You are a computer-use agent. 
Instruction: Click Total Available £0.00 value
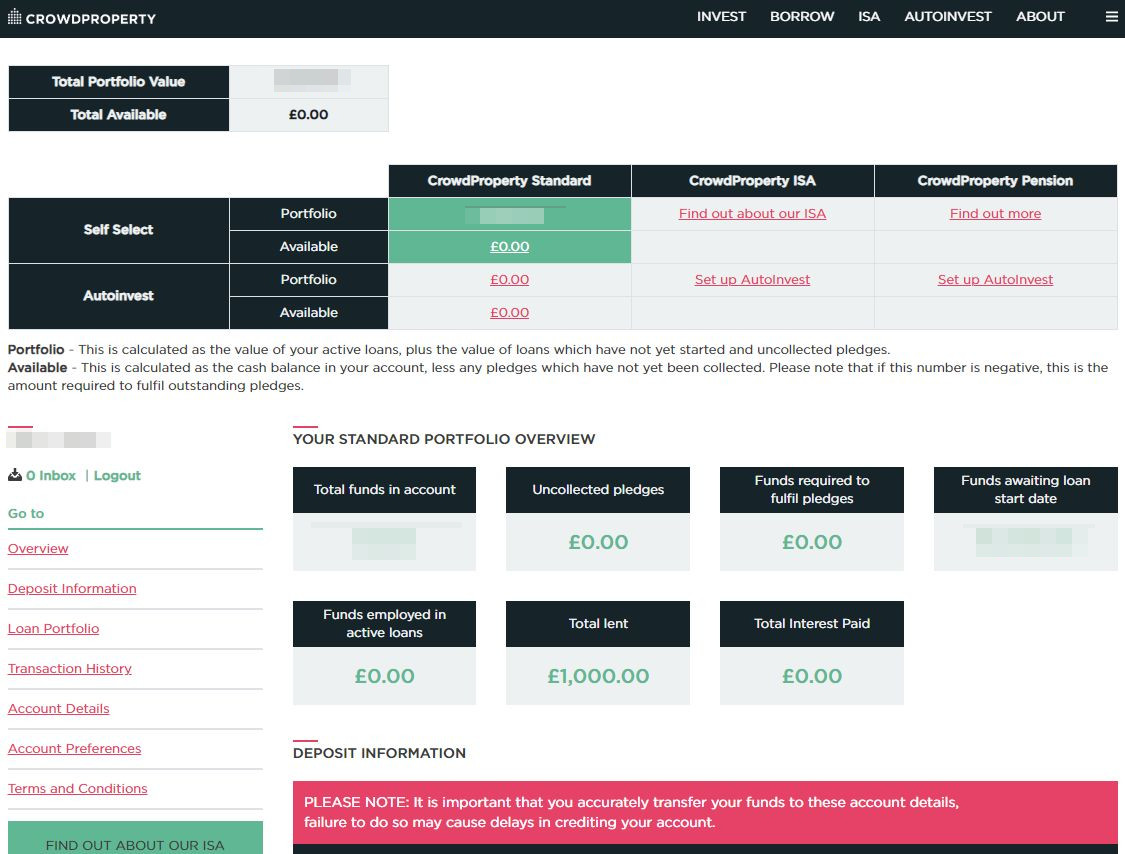coord(309,115)
